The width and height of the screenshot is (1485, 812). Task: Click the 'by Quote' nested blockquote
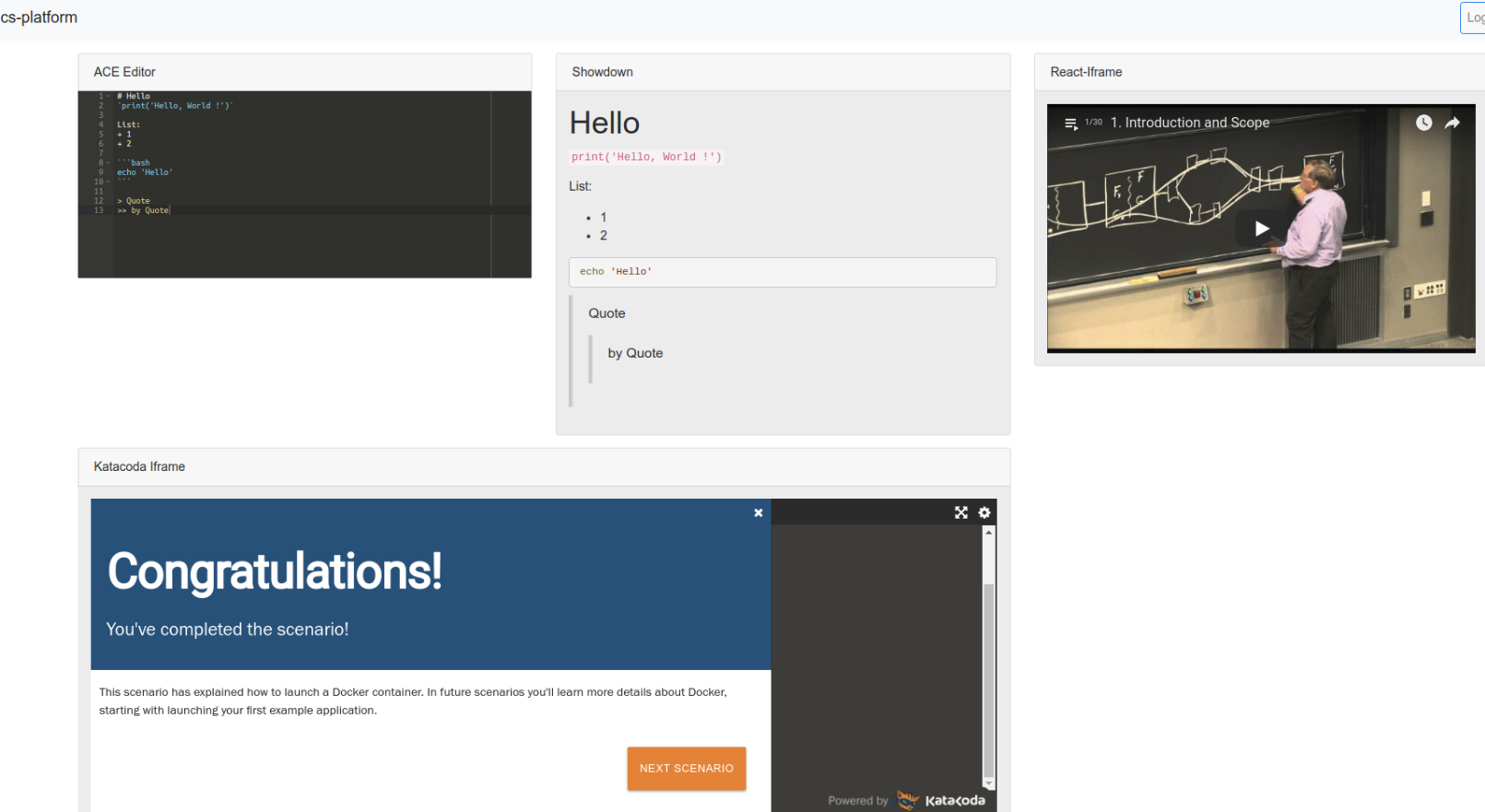click(x=635, y=353)
